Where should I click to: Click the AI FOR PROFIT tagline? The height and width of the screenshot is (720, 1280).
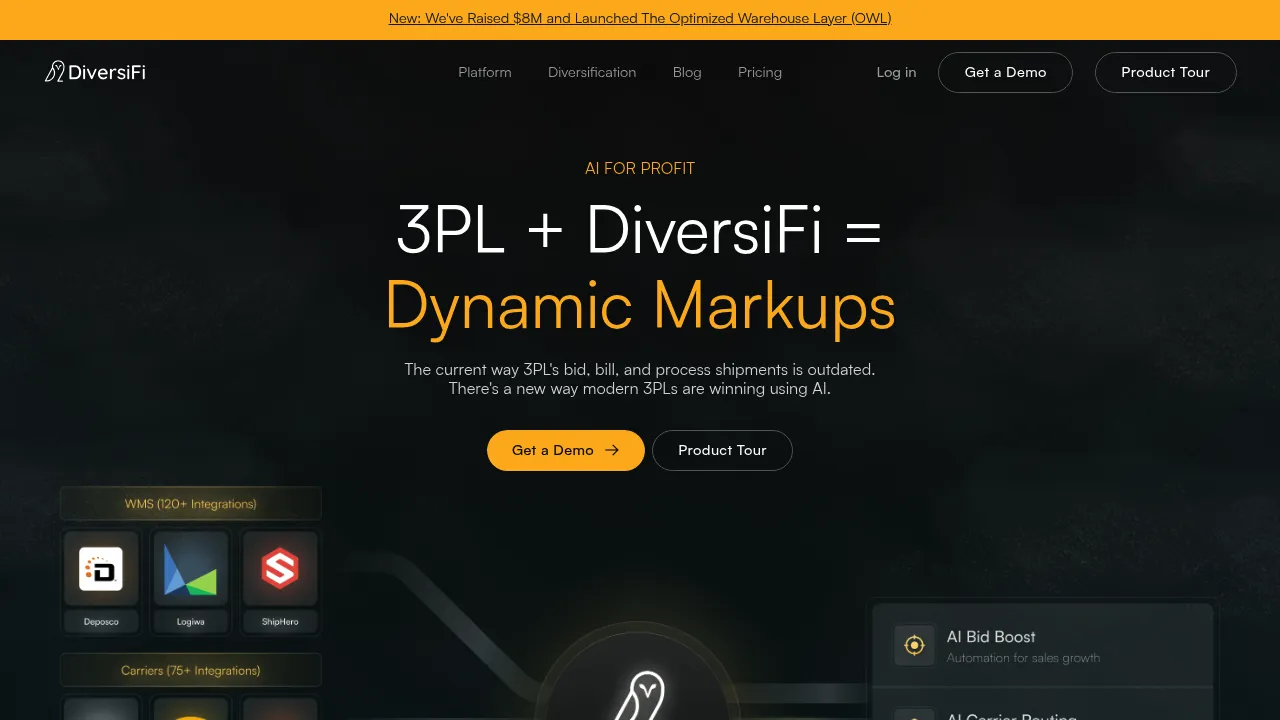pyautogui.click(x=640, y=168)
